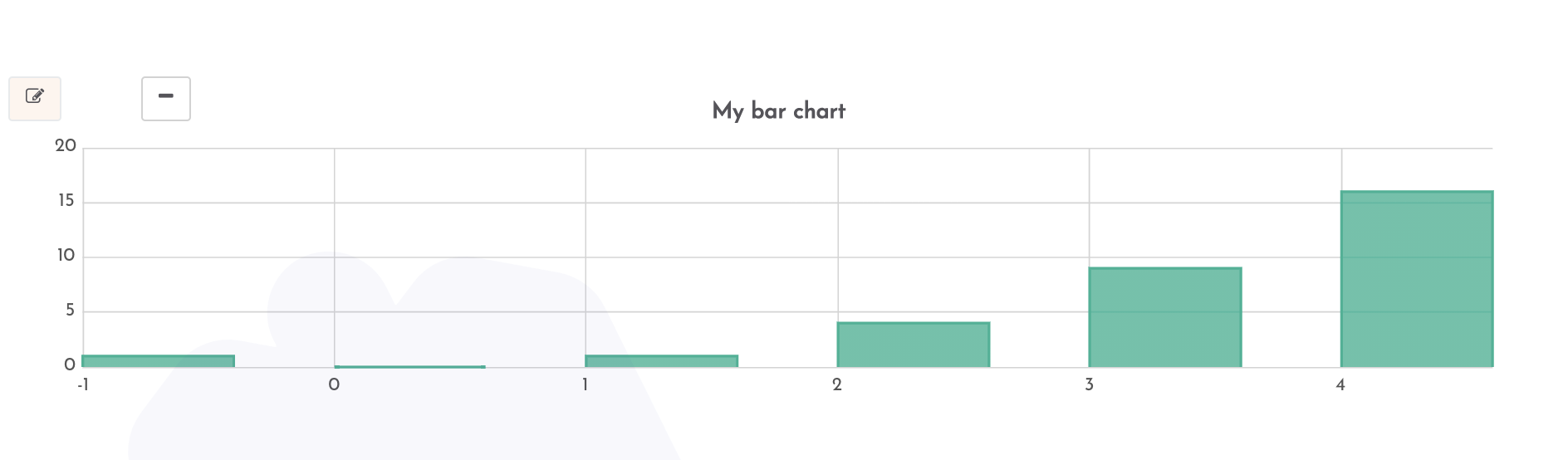Select the bar at x-value 2

pyautogui.click(x=914, y=345)
